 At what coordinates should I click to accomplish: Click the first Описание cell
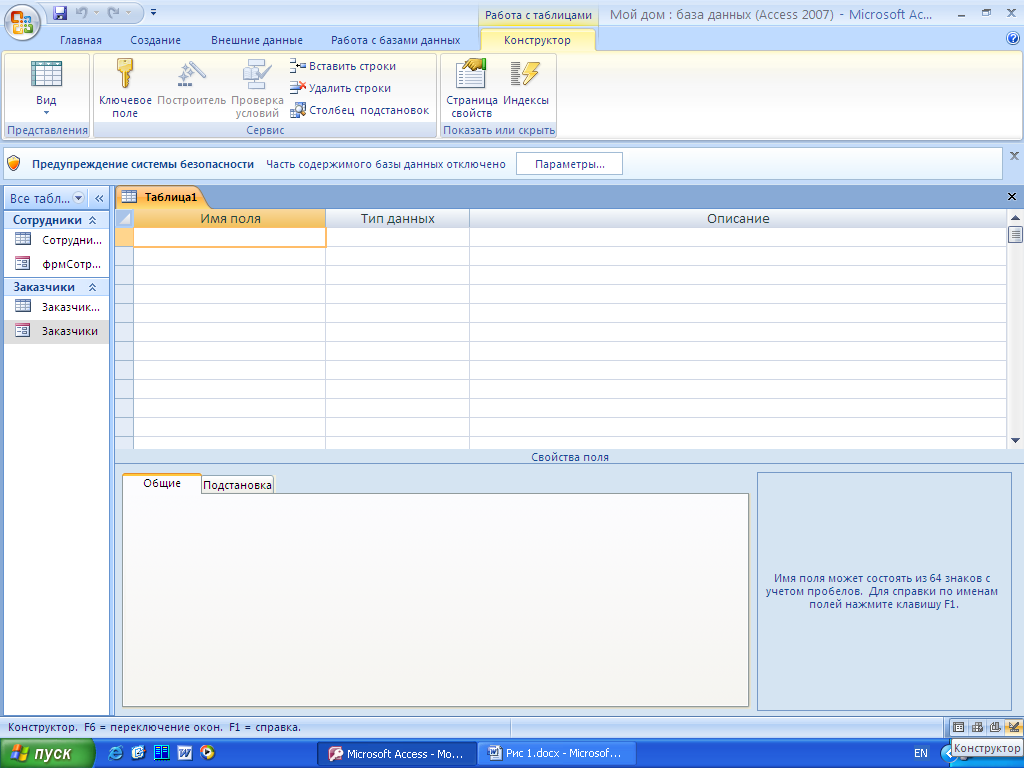coord(738,238)
